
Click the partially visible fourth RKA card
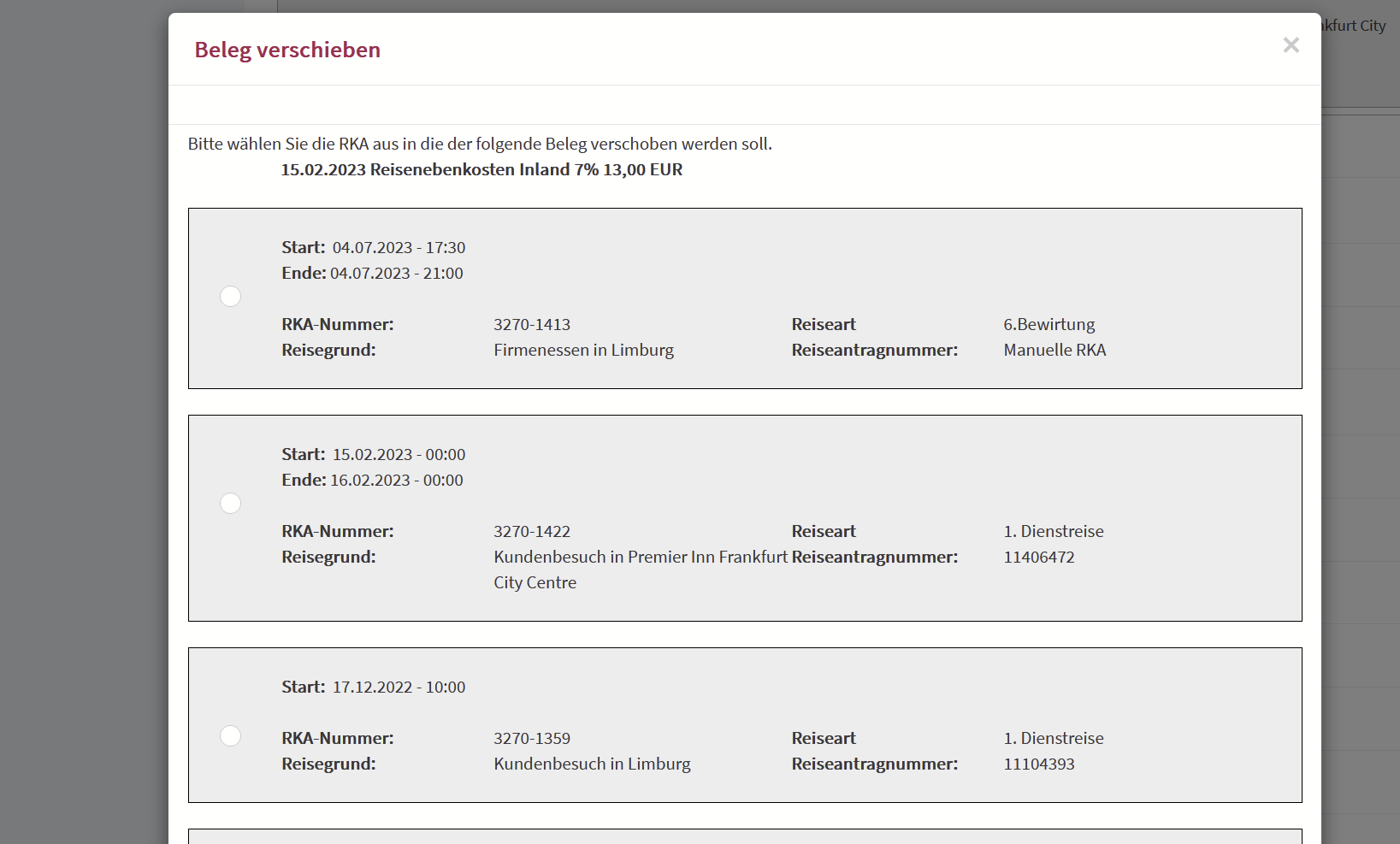pos(744,836)
